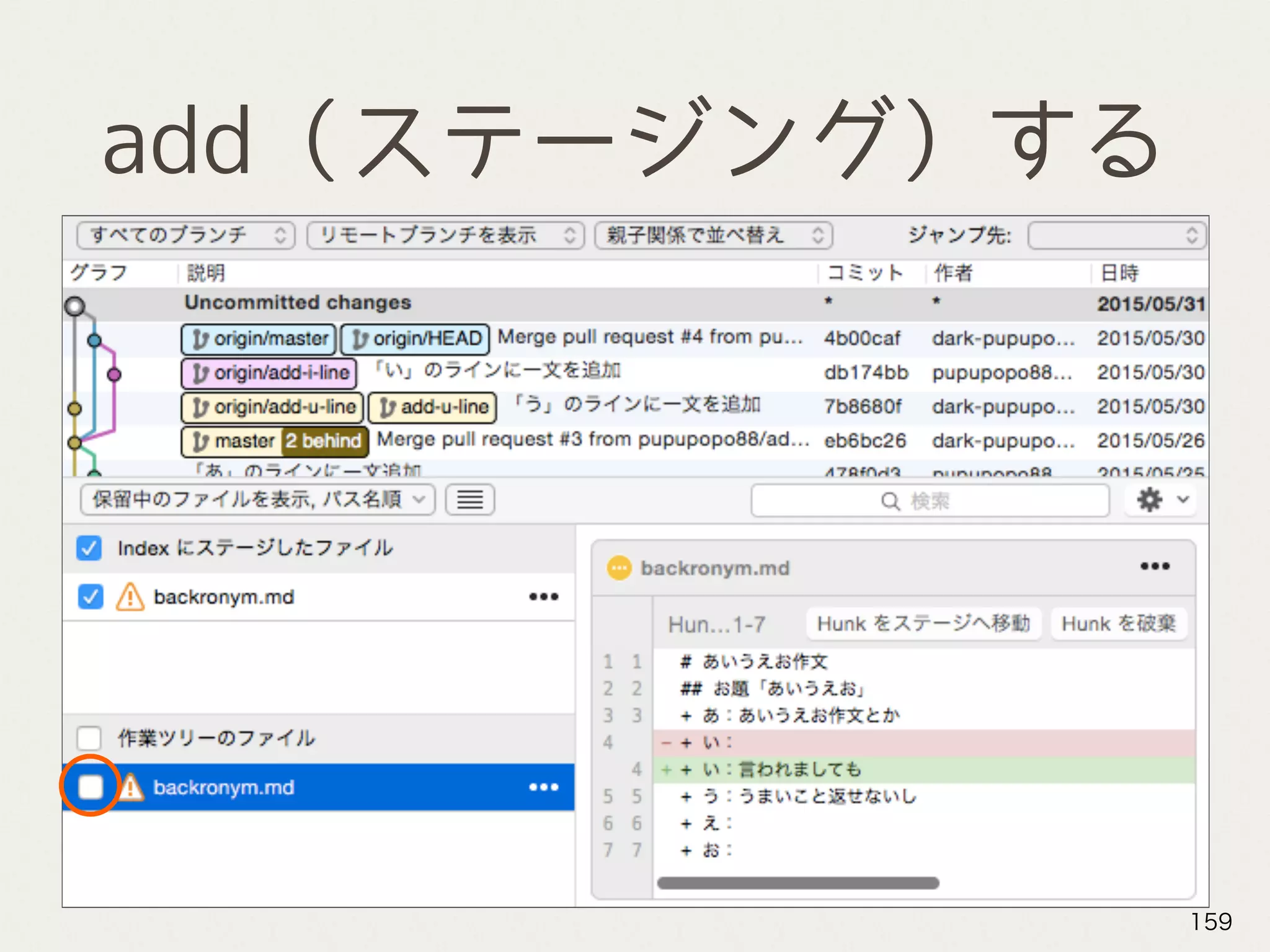
Task: Click the Uncommitted changes graph node
Action: point(75,306)
